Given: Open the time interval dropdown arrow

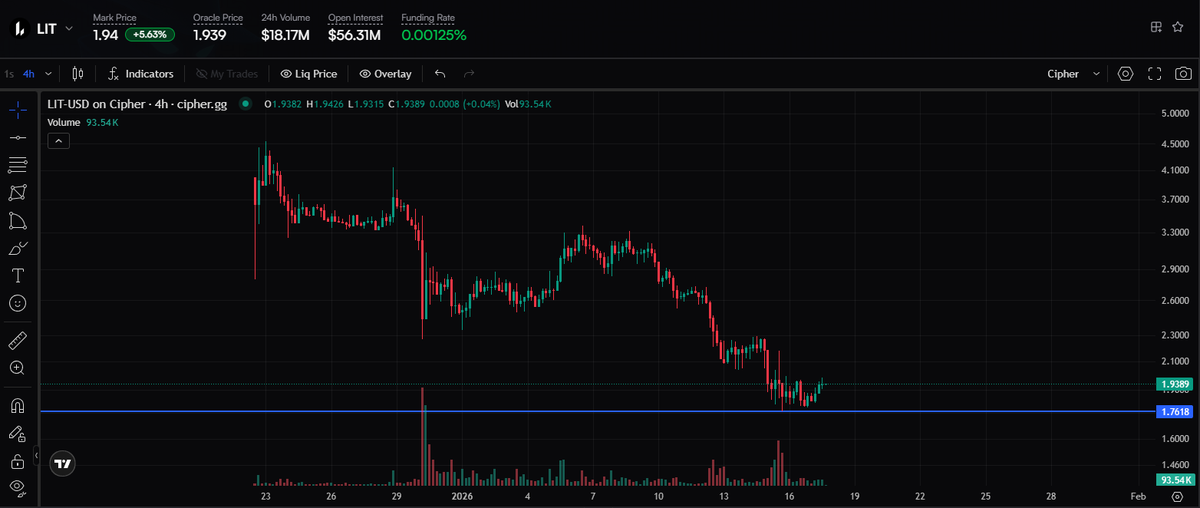Looking at the screenshot, I should coord(47,74).
